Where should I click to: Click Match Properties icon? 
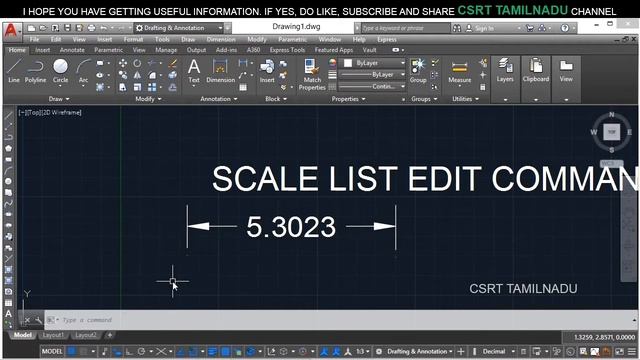click(x=312, y=74)
